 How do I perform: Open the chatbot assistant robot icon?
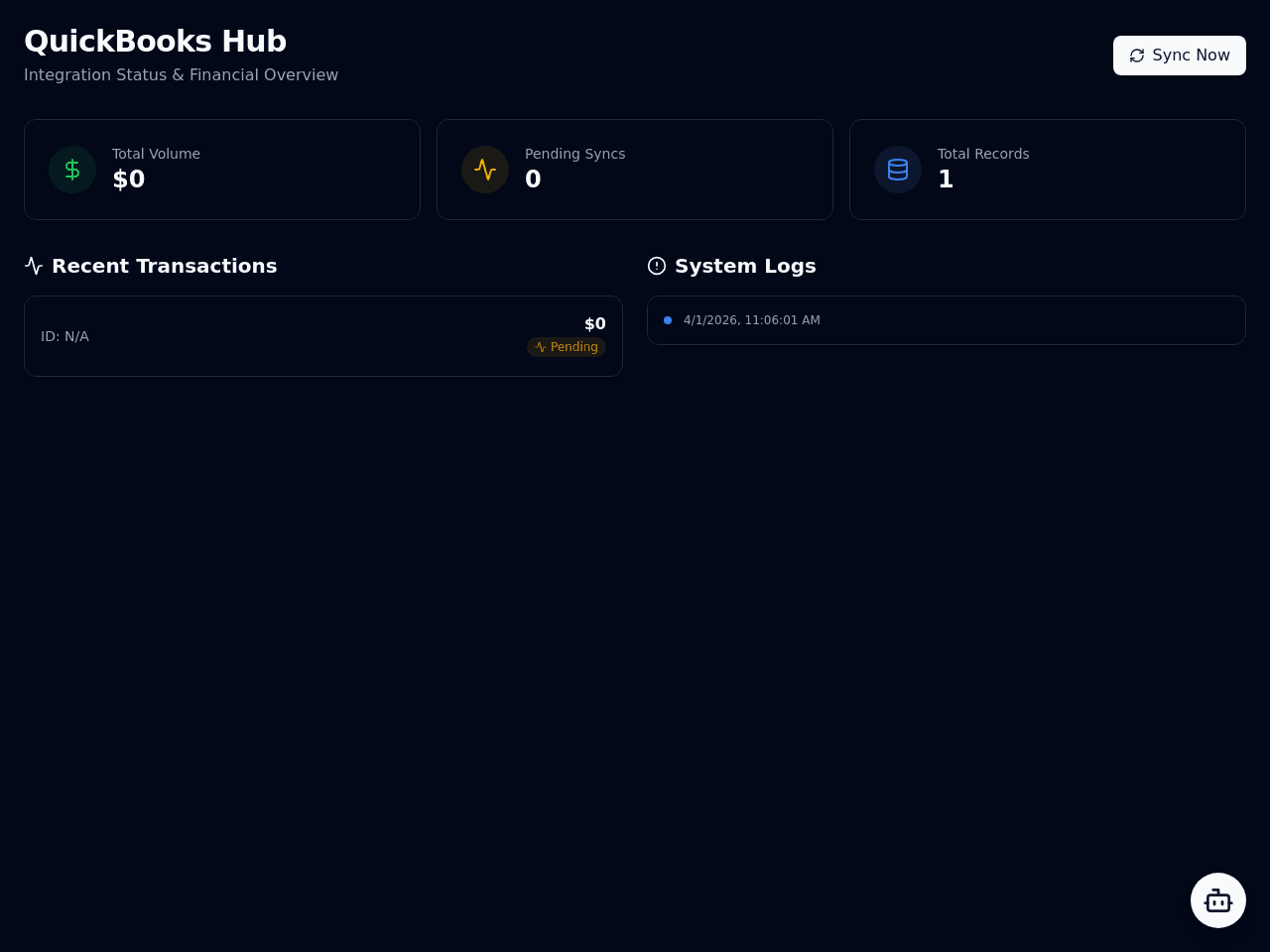click(1218, 900)
